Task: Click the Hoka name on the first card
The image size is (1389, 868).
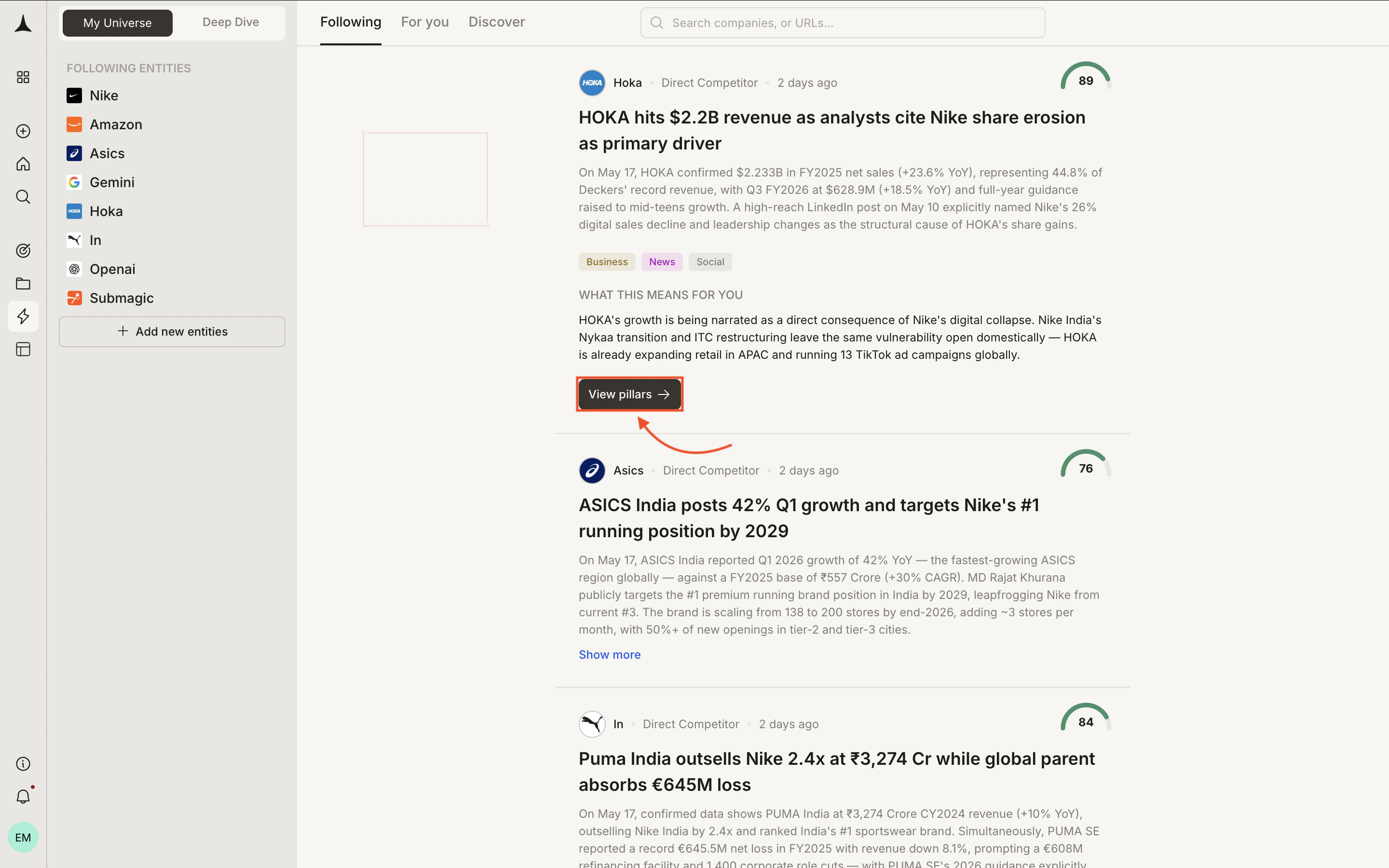Action: pyautogui.click(x=627, y=82)
